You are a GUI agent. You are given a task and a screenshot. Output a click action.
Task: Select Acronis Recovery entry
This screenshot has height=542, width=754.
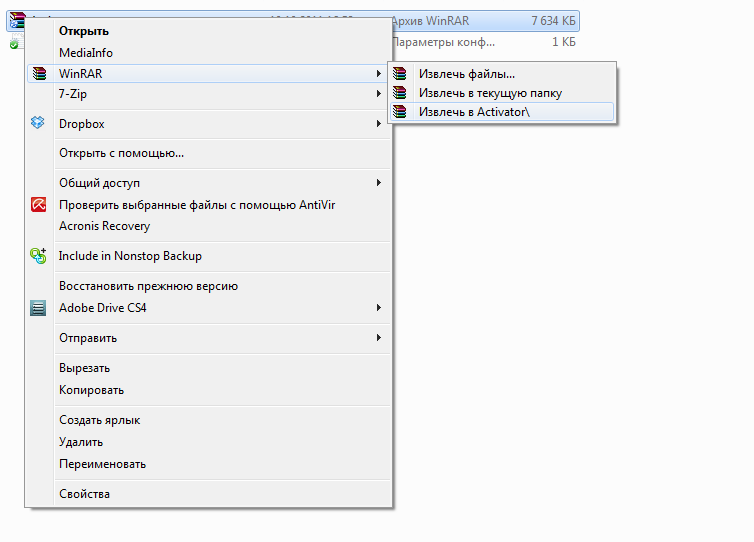point(104,226)
